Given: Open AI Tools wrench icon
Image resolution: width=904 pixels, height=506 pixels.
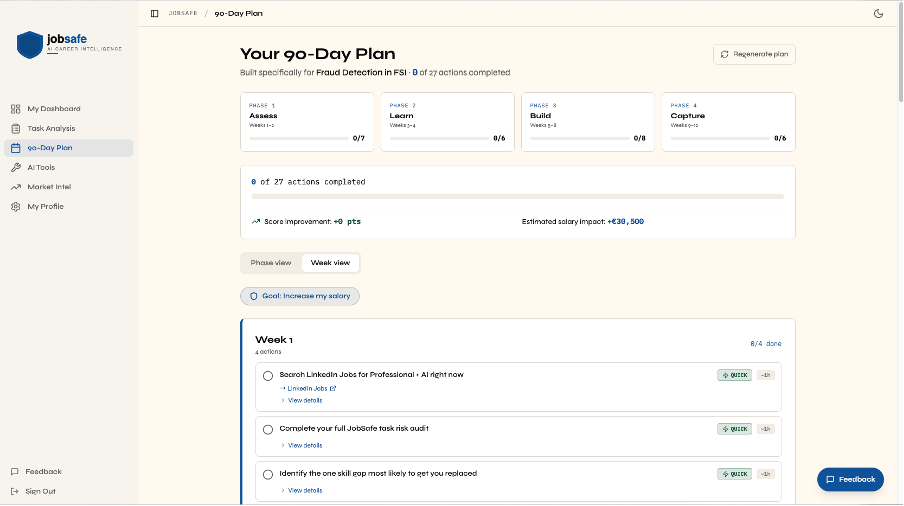Looking at the screenshot, I should tap(16, 167).
